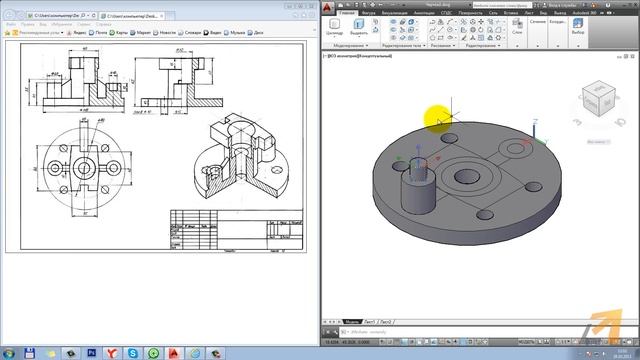640x360 pixels.
Task: Open the dropdown arrow under Цилиндр
Action: [x=334, y=37]
